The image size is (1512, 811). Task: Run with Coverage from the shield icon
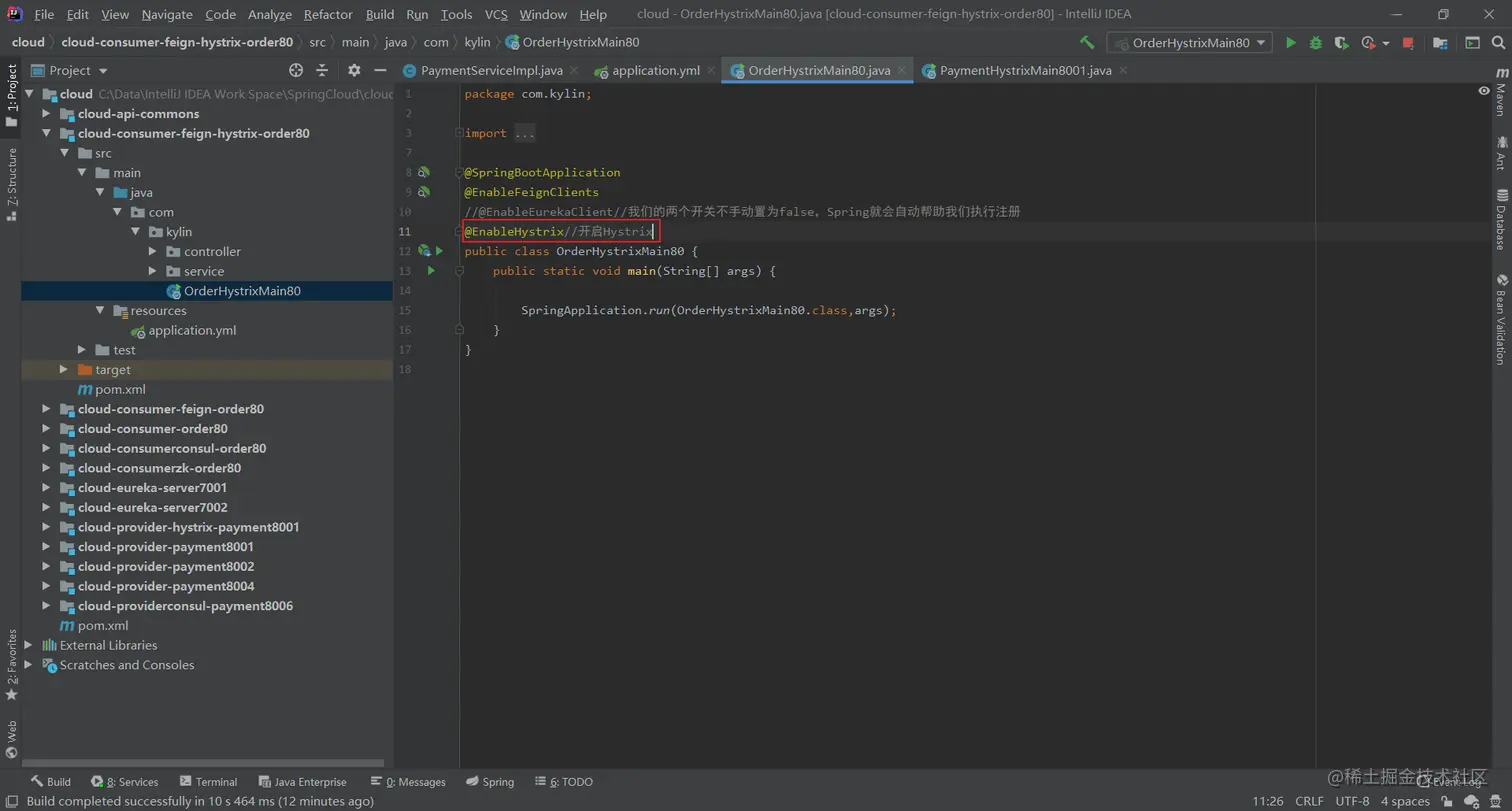click(x=1341, y=43)
